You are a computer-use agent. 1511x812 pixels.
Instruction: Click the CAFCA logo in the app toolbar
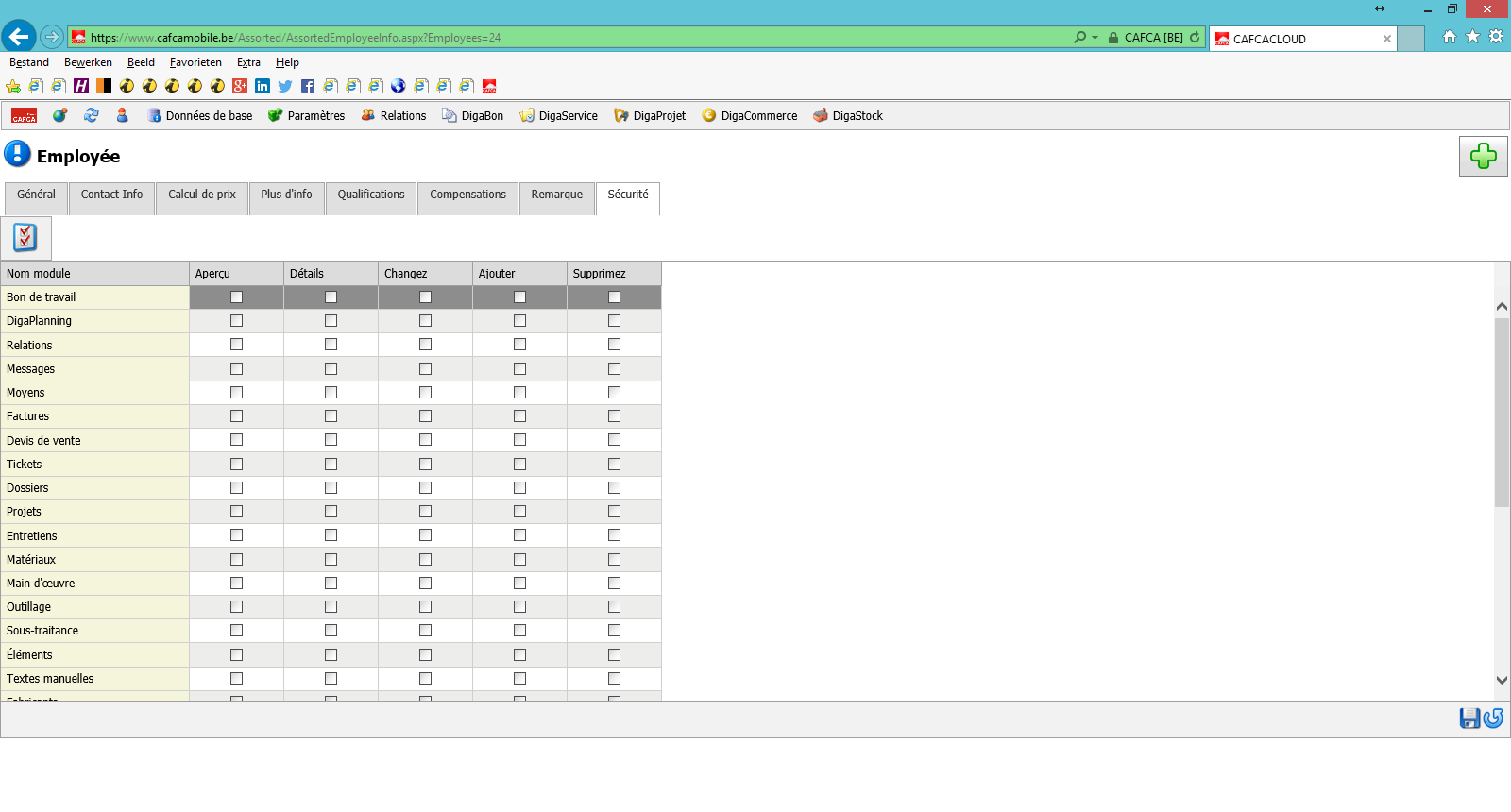click(x=24, y=115)
